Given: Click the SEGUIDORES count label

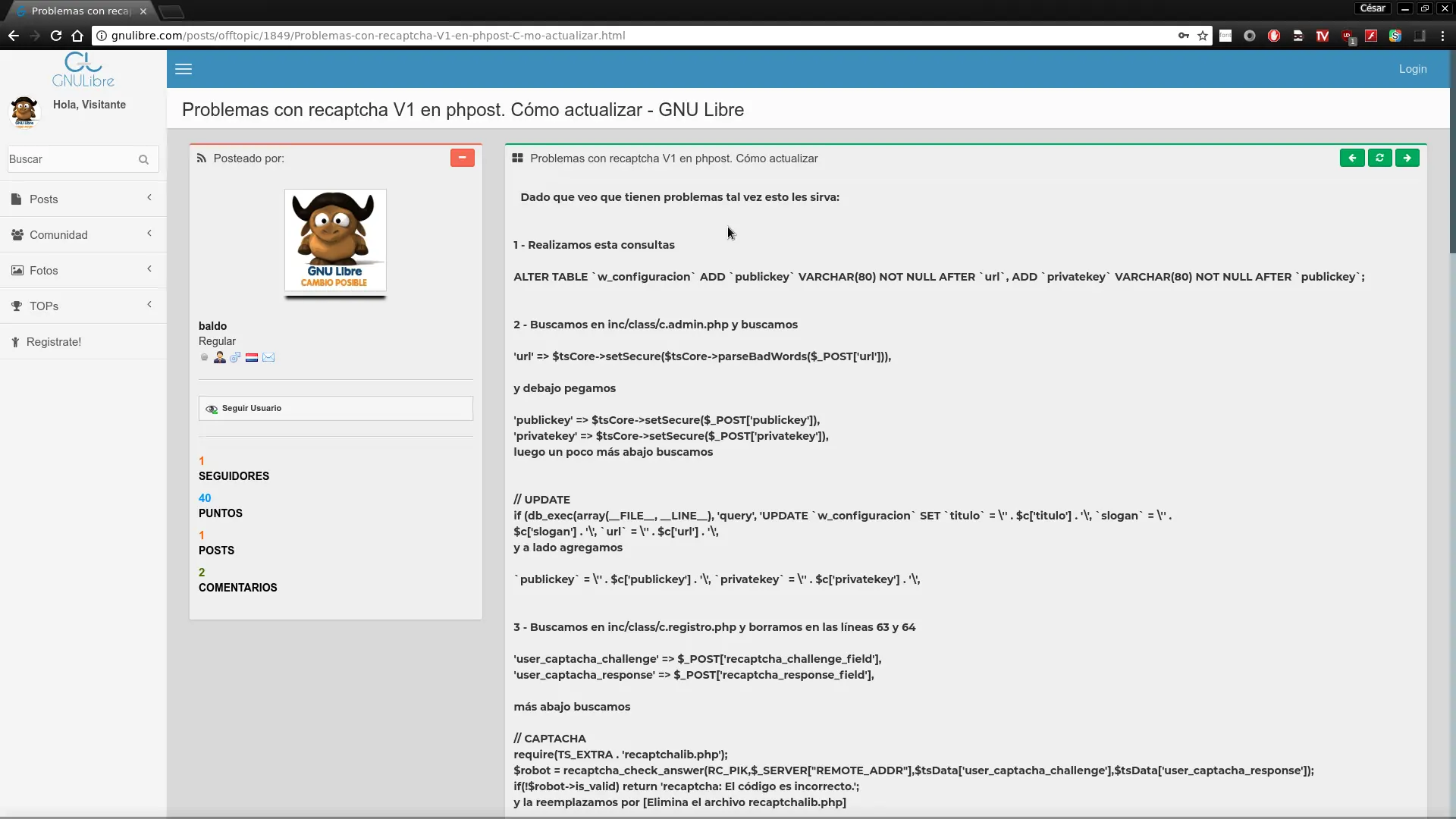Looking at the screenshot, I should tap(234, 476).
